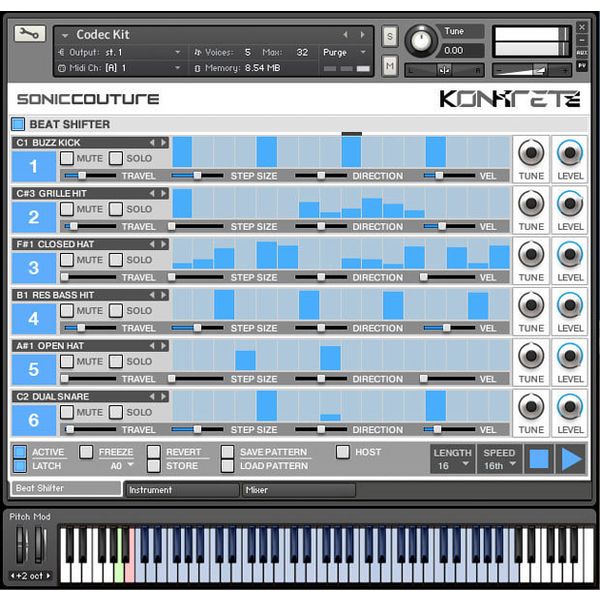The width and height of the screenshot is (600, 600).
Task: Mute track 5 Open Hat
Action: tap(67, 361)
